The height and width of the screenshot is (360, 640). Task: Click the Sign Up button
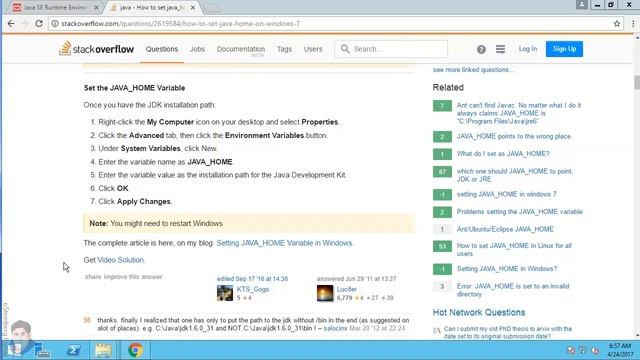[564, 49]
